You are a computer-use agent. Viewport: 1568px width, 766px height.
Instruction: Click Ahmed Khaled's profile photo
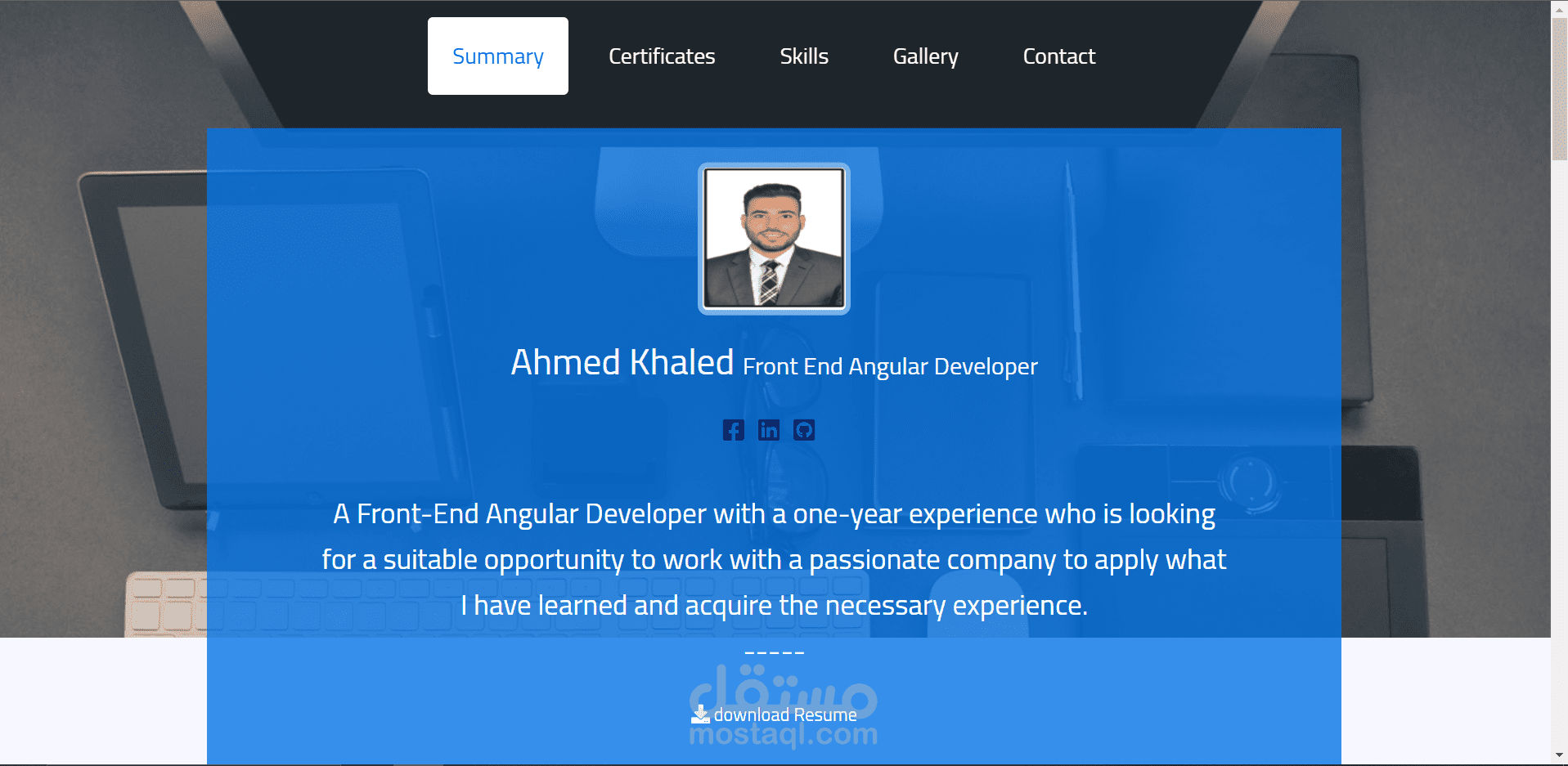(x=774, y=239)
